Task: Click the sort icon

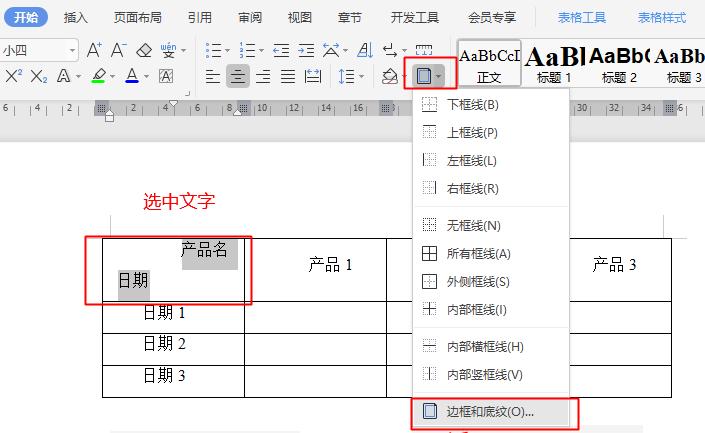Action: pyautogui.click(x=365, y=50)
